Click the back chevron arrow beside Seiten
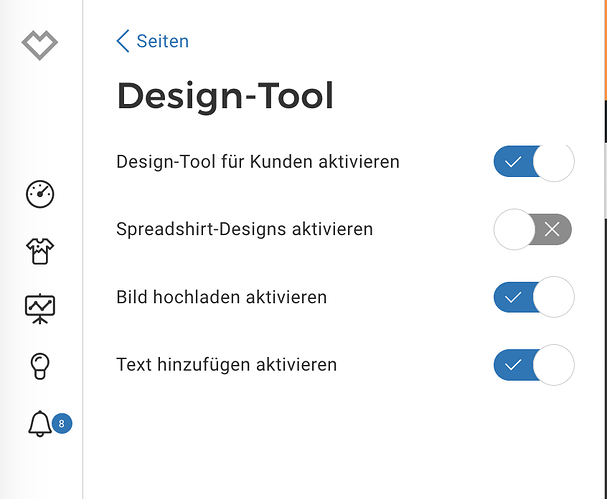The width and height of the screenshot is (607, 499). [x=123, y=41]
